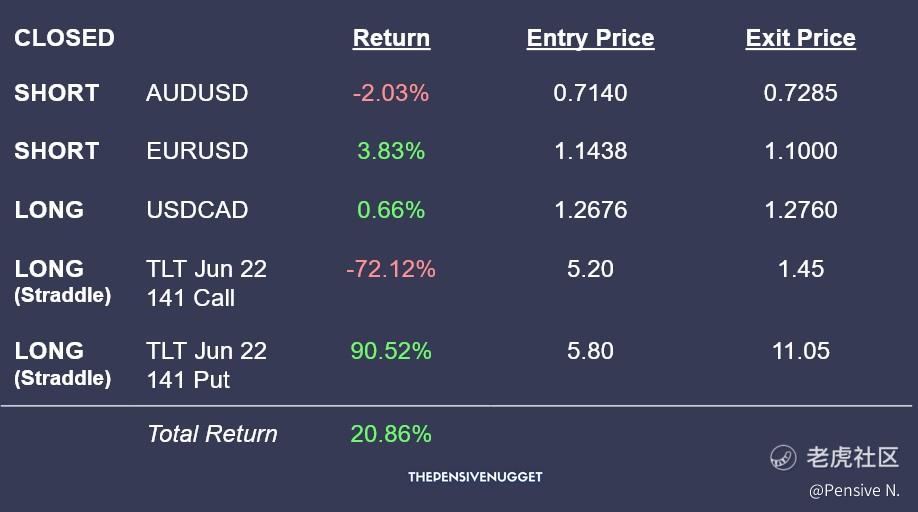Click the -72.12% return value
This screenshot has width=918, height=512.
tap(391, 269)
